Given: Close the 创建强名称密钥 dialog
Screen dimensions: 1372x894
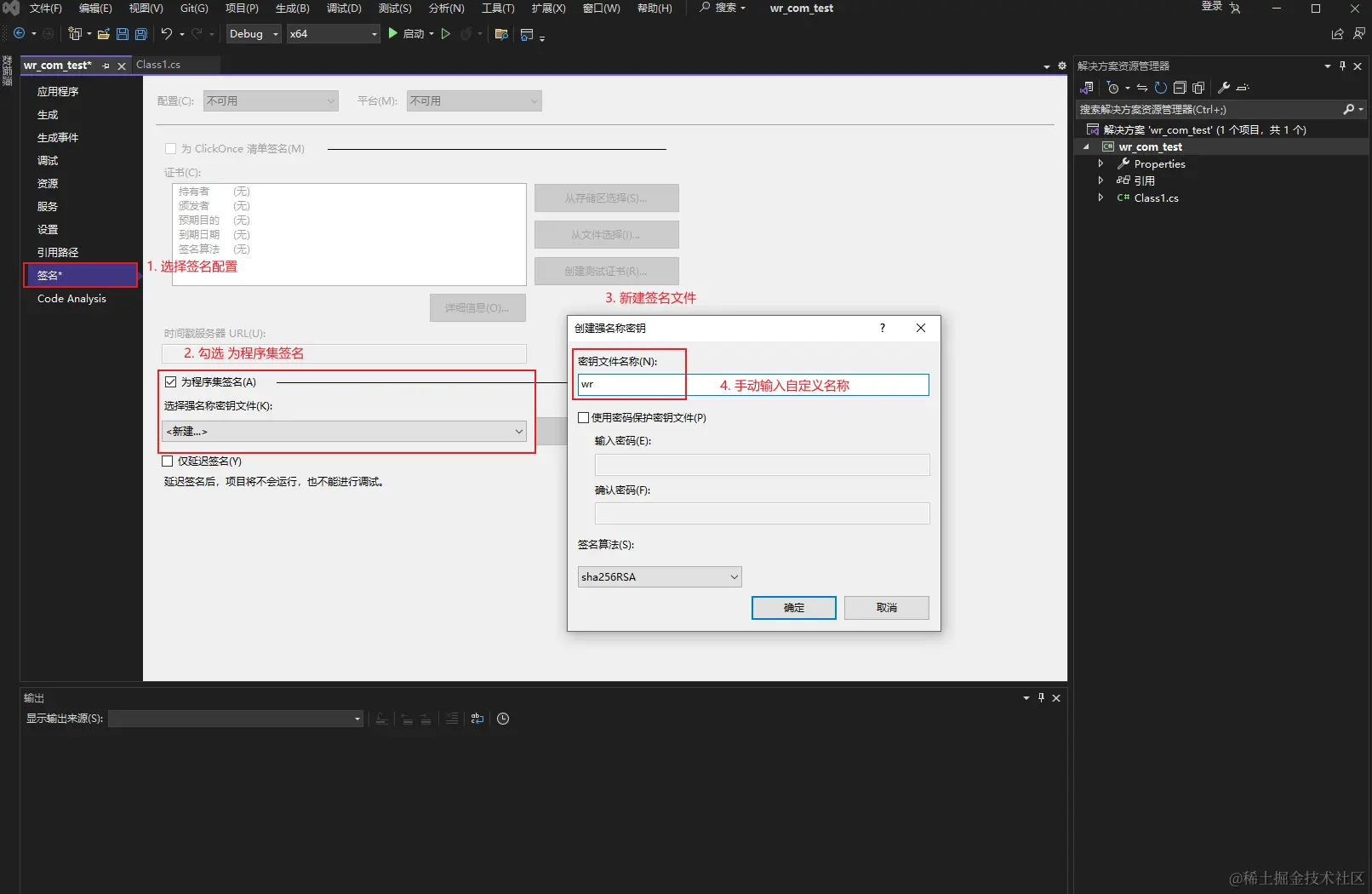Looking at the screenshot, I should point(921,328).
